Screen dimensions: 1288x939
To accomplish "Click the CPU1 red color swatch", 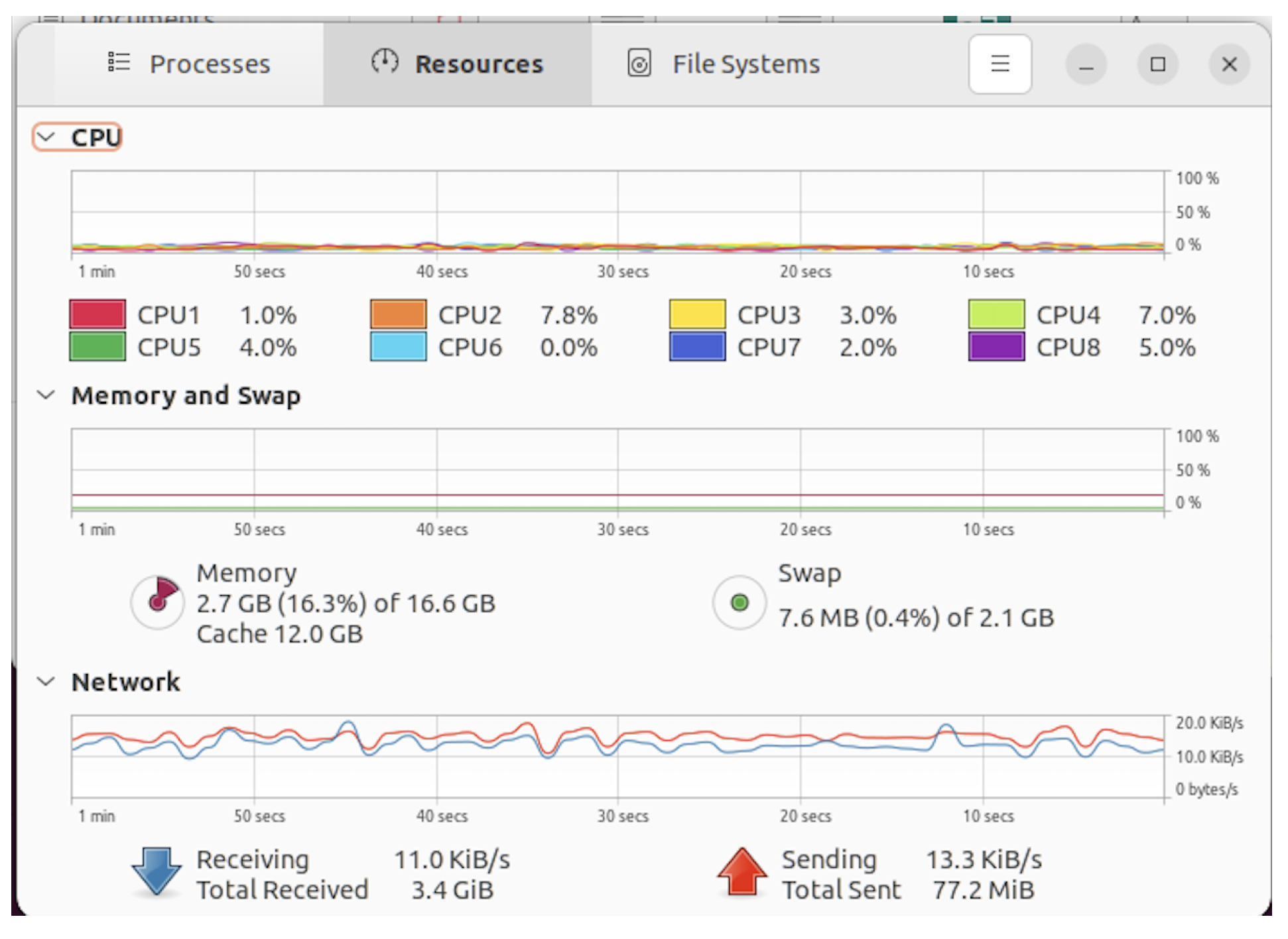I will click(97, 314).
